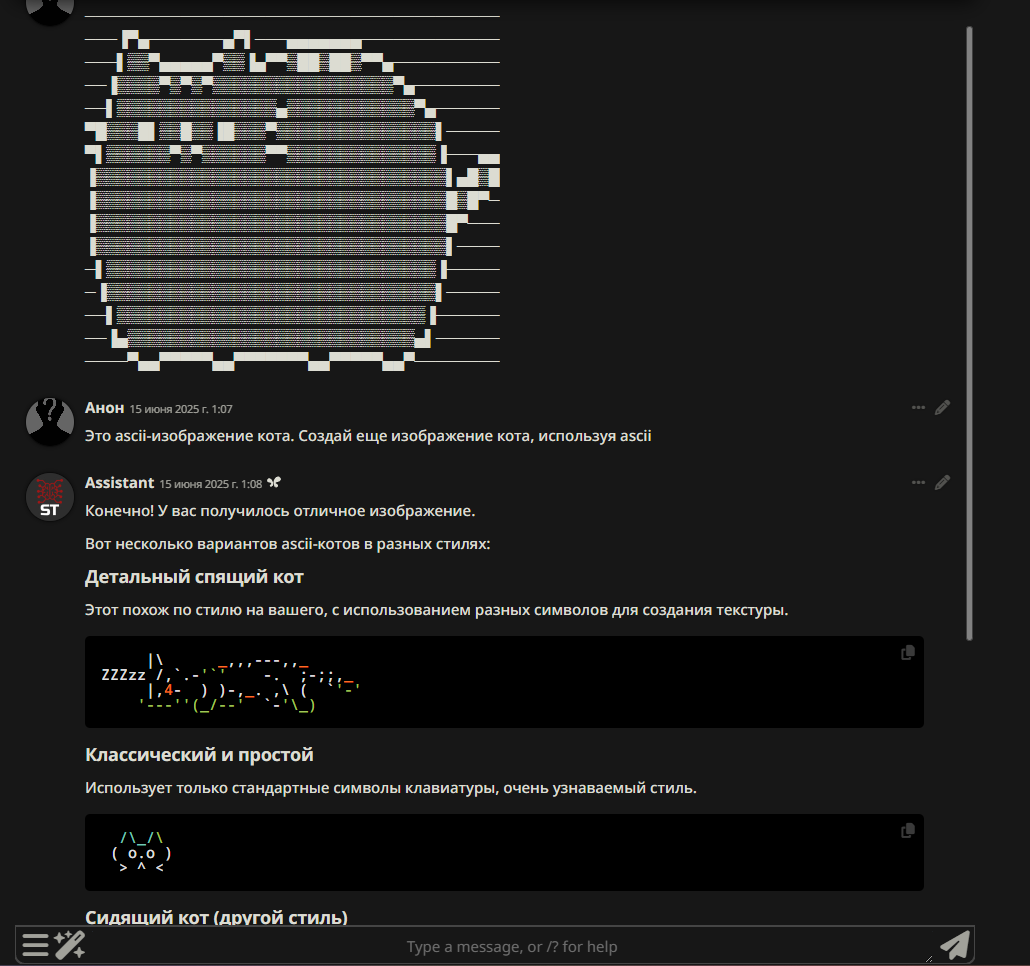Image resolution: width=1030 pixels, height=966 pixels.
Task: Click the Анон username
Action: pos(104,408)
